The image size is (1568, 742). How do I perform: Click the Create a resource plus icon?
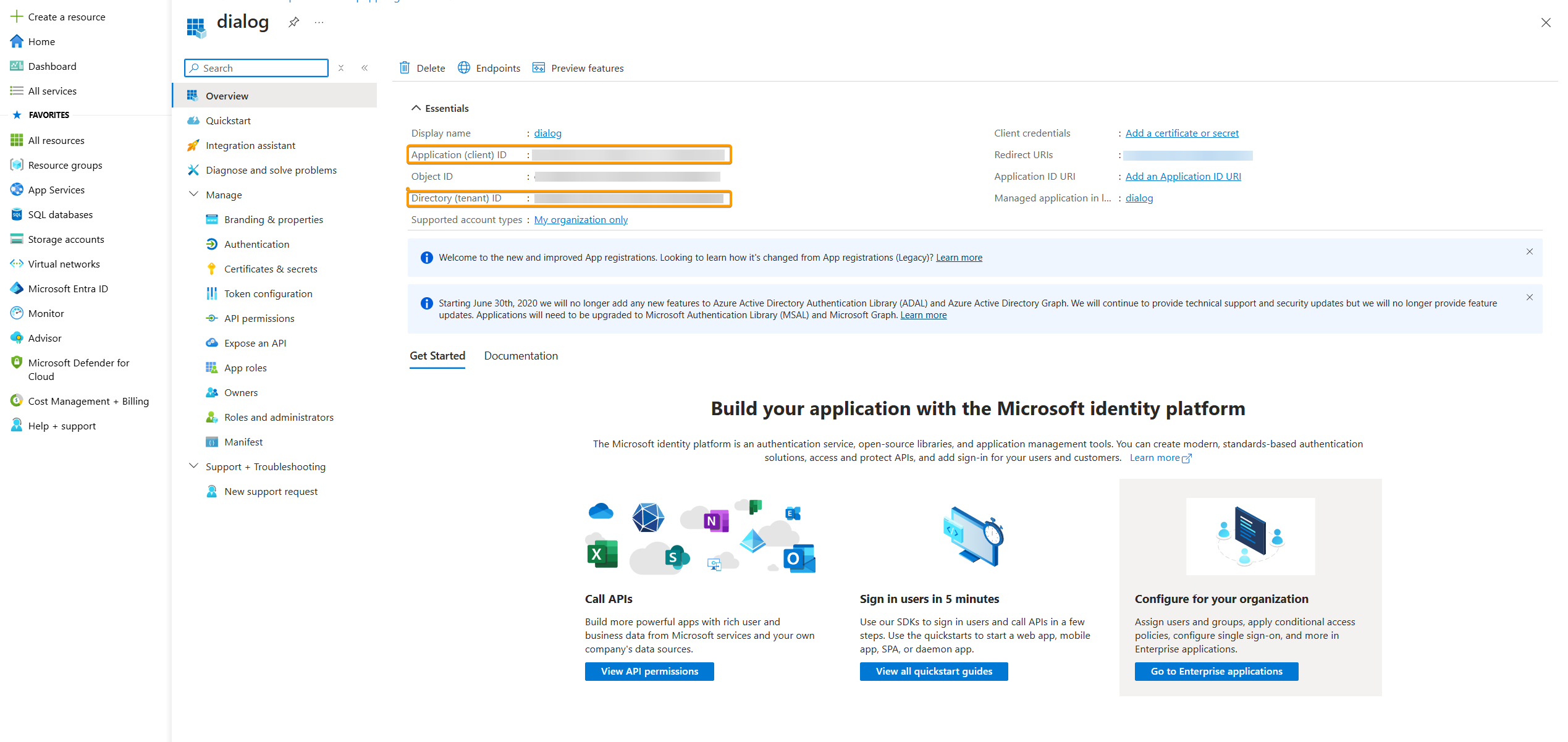click(17, 17)
